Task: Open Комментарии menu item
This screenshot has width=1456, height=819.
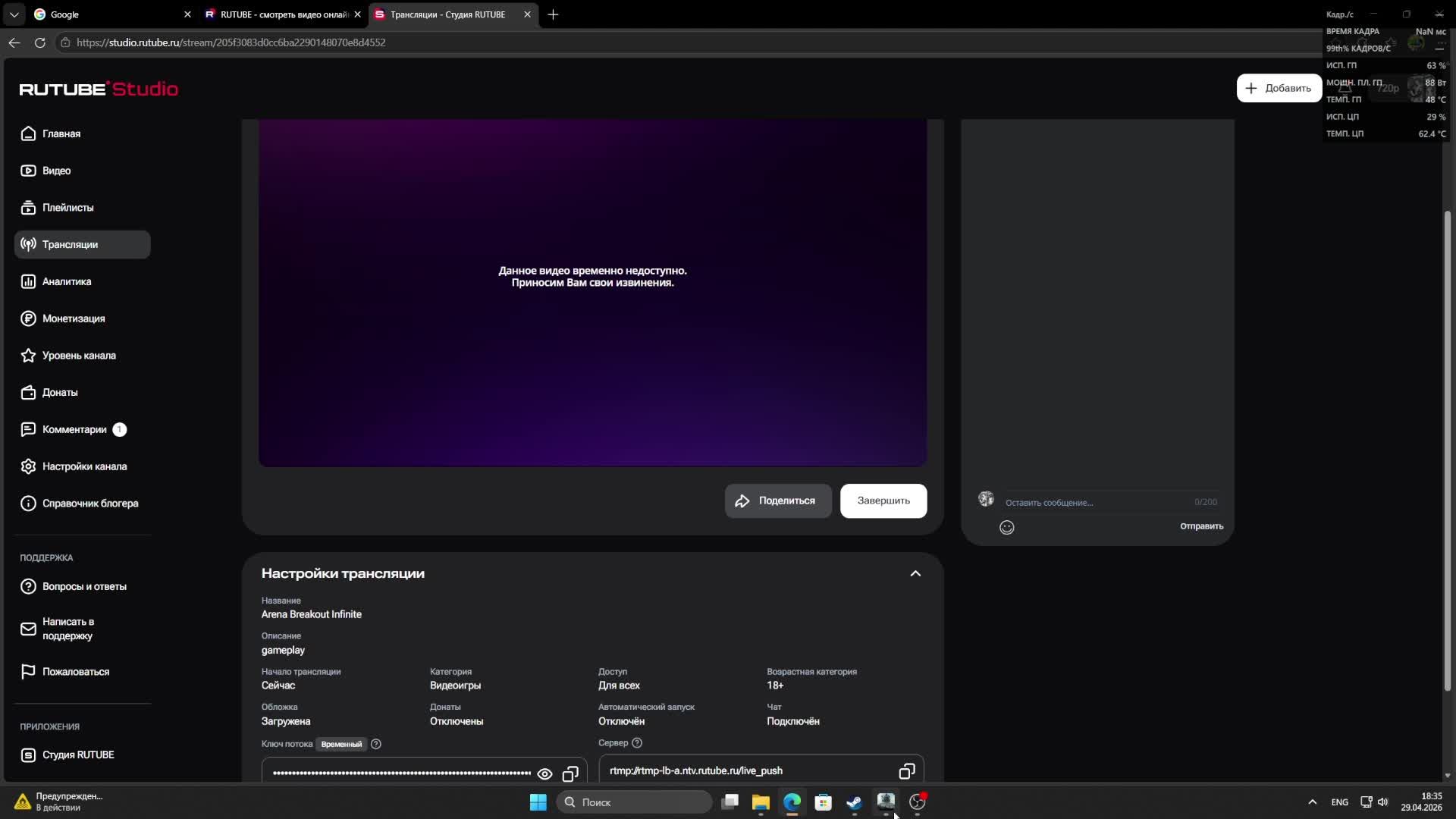Action: pos(74,429)
